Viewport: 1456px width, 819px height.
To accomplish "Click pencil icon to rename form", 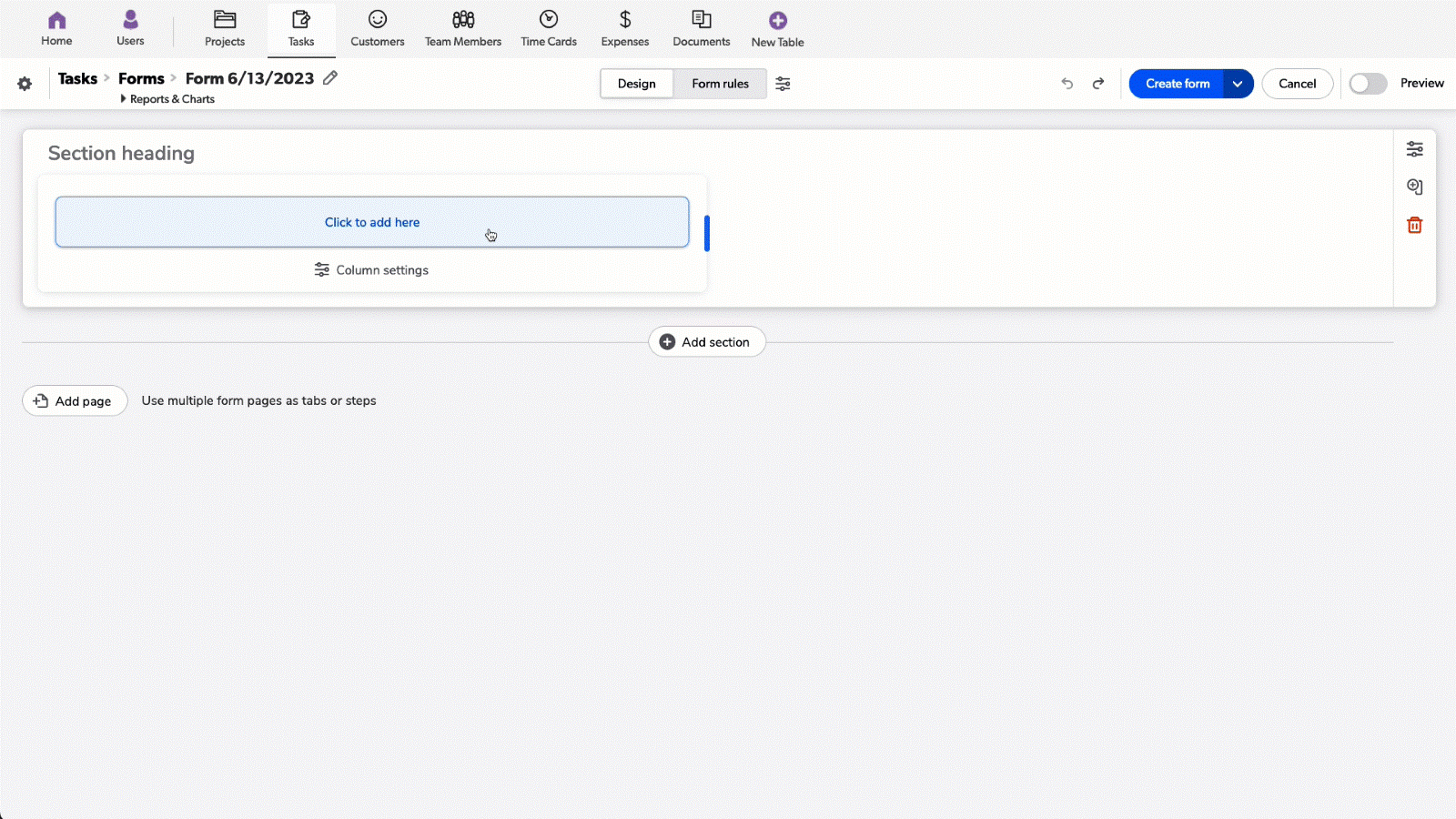I will (x=330, y=78).
